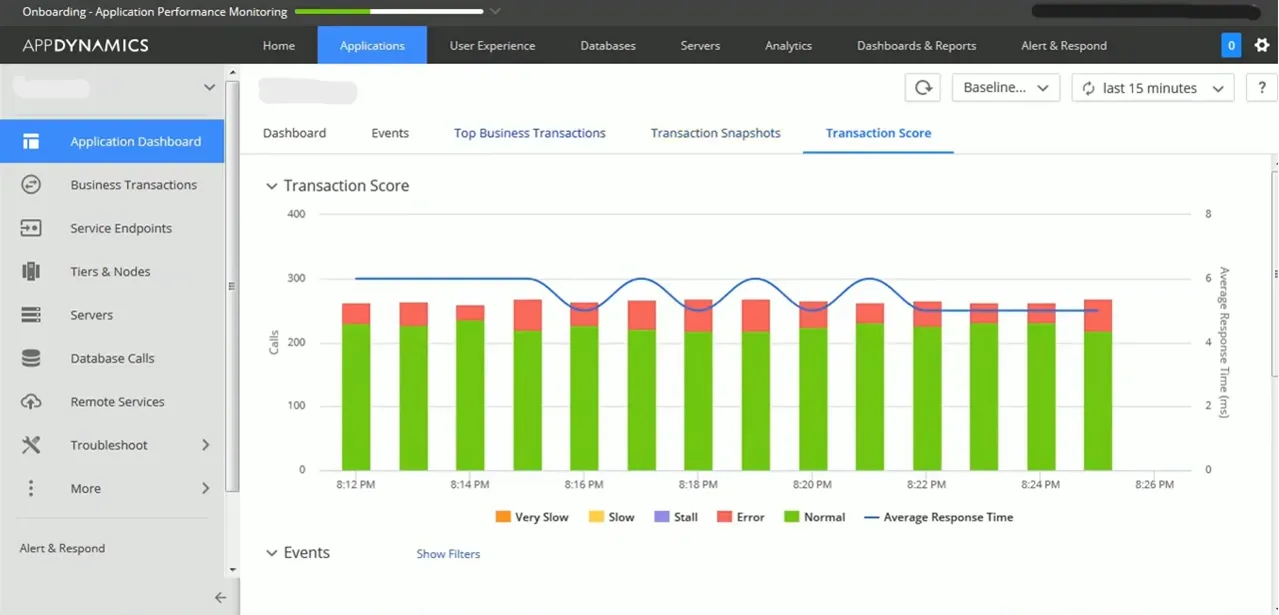Screen dimensions: 1279x615
Task: Expand the onboarding progress dropdown arrow
Action: (x=496, y=12)
